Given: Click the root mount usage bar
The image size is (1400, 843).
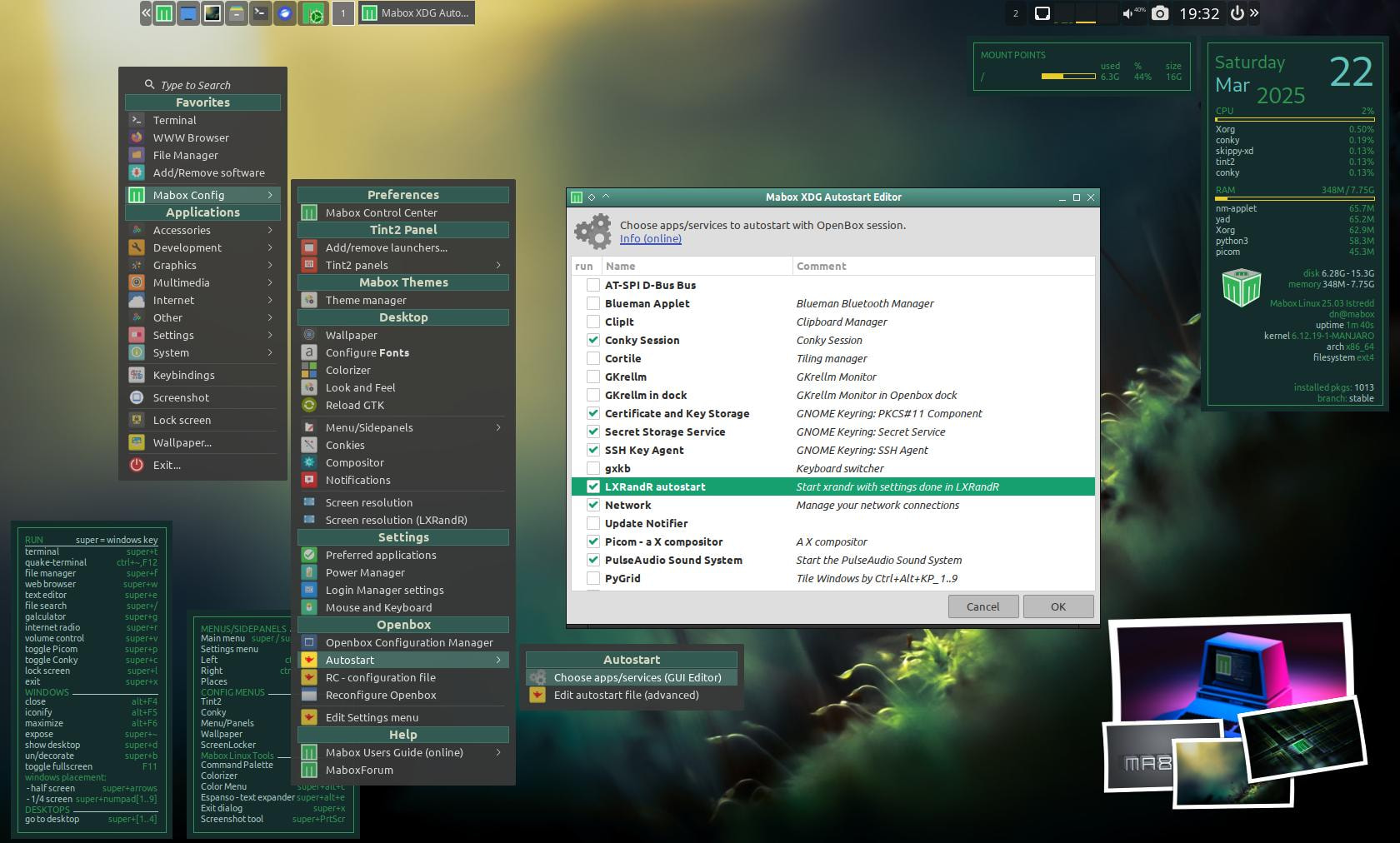Looking at the screenshot, I should 1067,77.
